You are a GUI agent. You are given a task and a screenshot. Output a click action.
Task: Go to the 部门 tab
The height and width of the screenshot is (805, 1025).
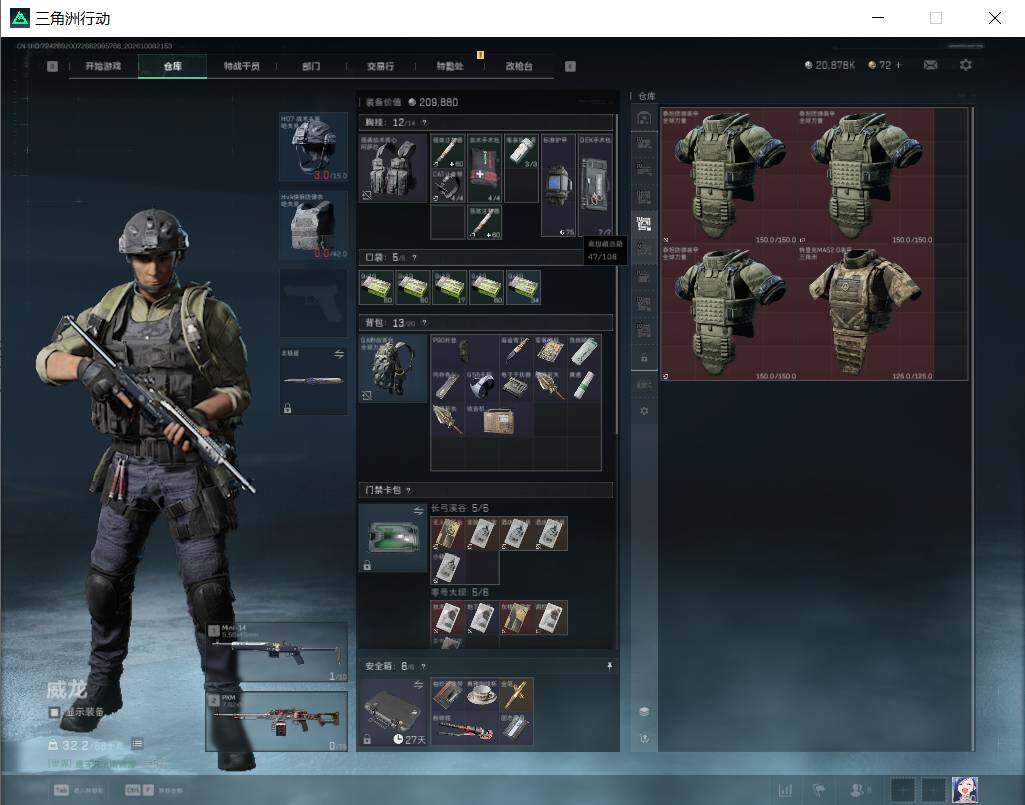311,66
